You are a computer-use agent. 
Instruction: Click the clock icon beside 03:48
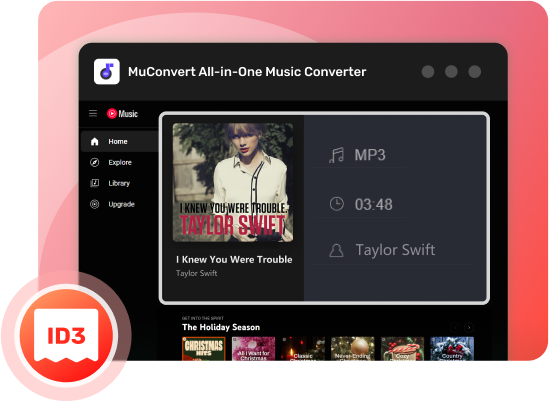pos(336,204)
